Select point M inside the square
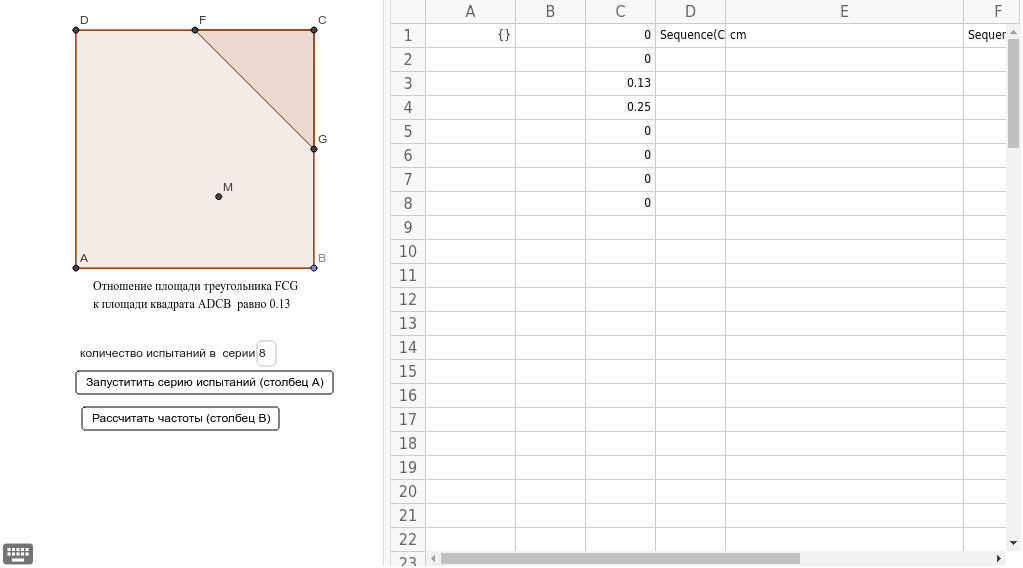 [x=219, y=196]
